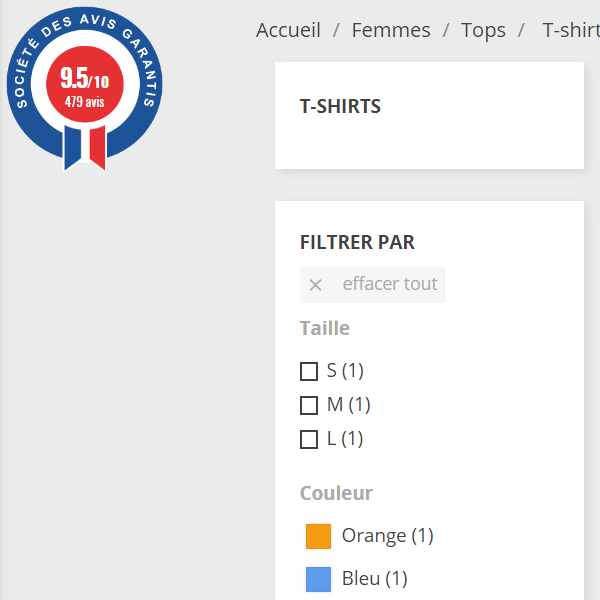Click the T-shirts breadcrumb item
The width and height of the screenshot is (600, 600).
[570, 30]
